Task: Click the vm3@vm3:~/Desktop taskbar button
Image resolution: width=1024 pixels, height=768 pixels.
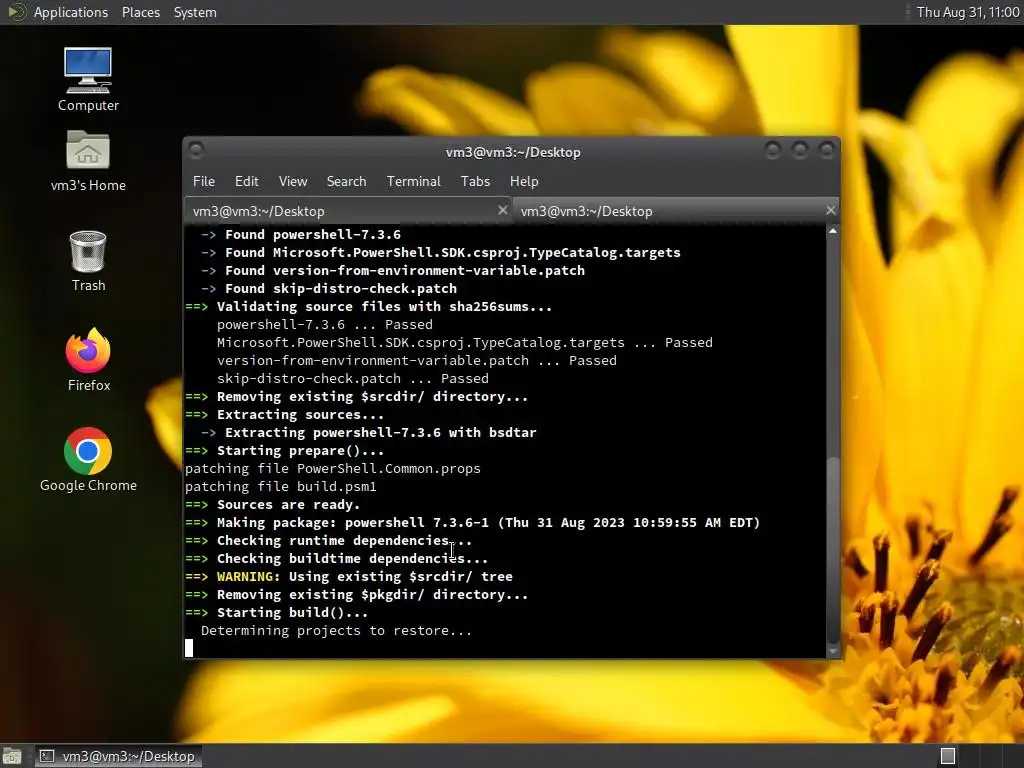Action: (x=118, y=756)
